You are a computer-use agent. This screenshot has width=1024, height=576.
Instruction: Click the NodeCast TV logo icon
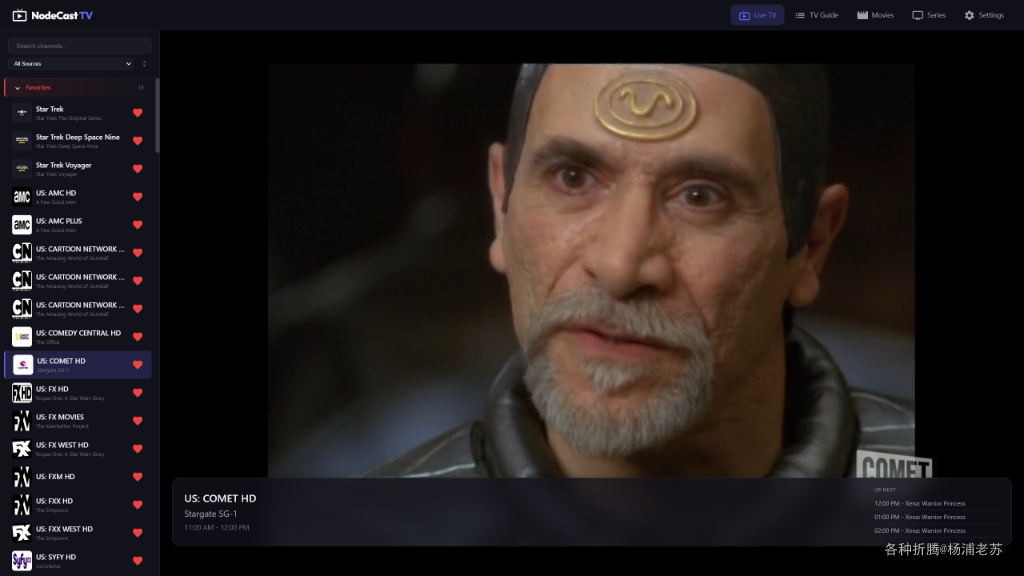[x=20, y=15]
